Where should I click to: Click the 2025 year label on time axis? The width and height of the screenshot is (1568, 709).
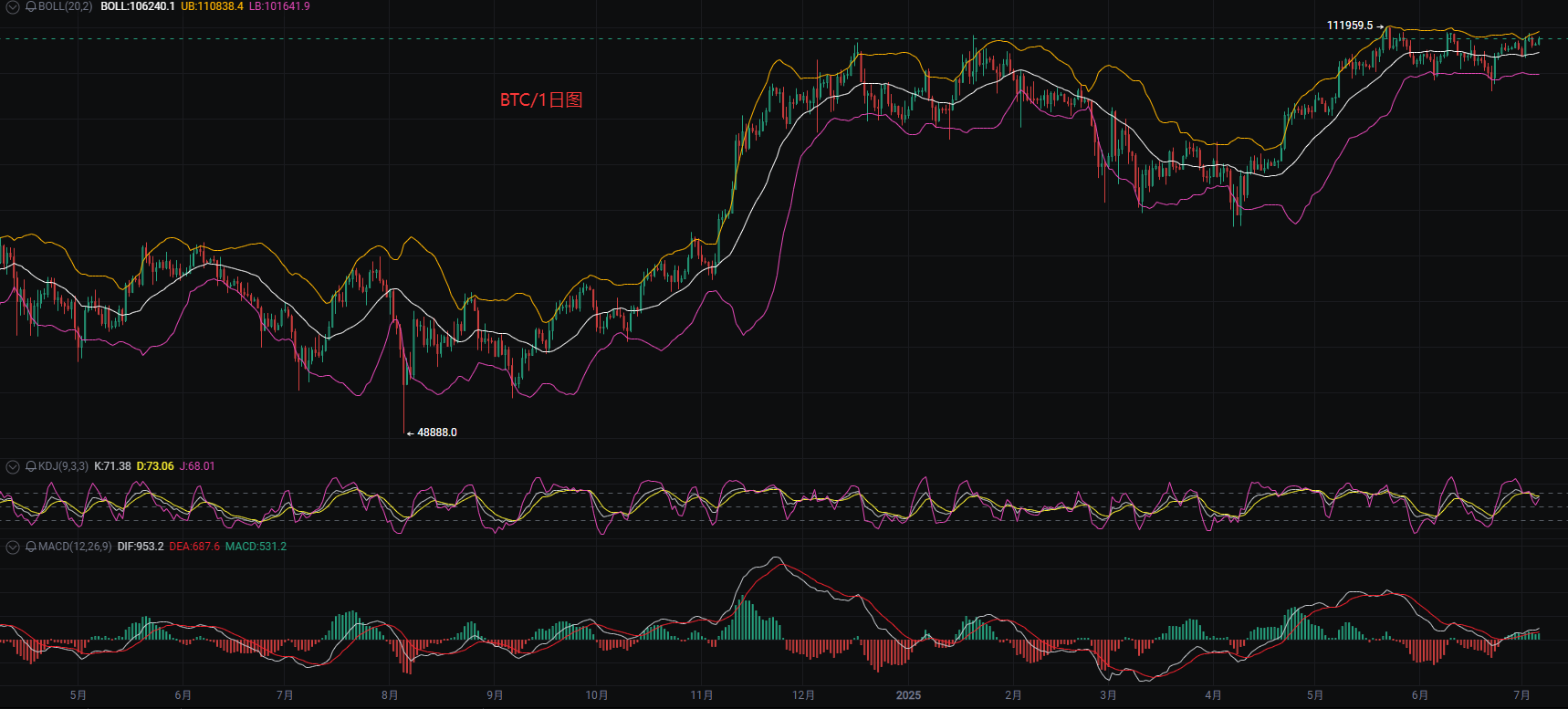pos(908,695)
